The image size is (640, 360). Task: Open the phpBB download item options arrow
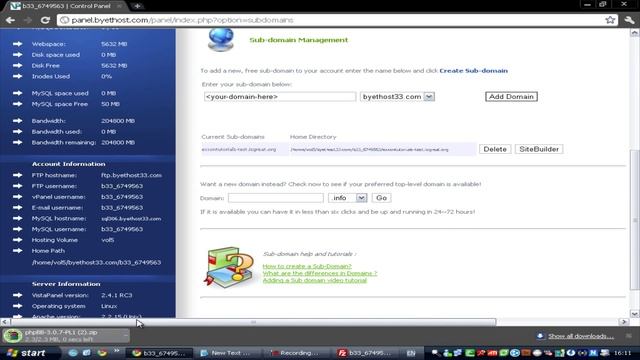click(125, 336)
